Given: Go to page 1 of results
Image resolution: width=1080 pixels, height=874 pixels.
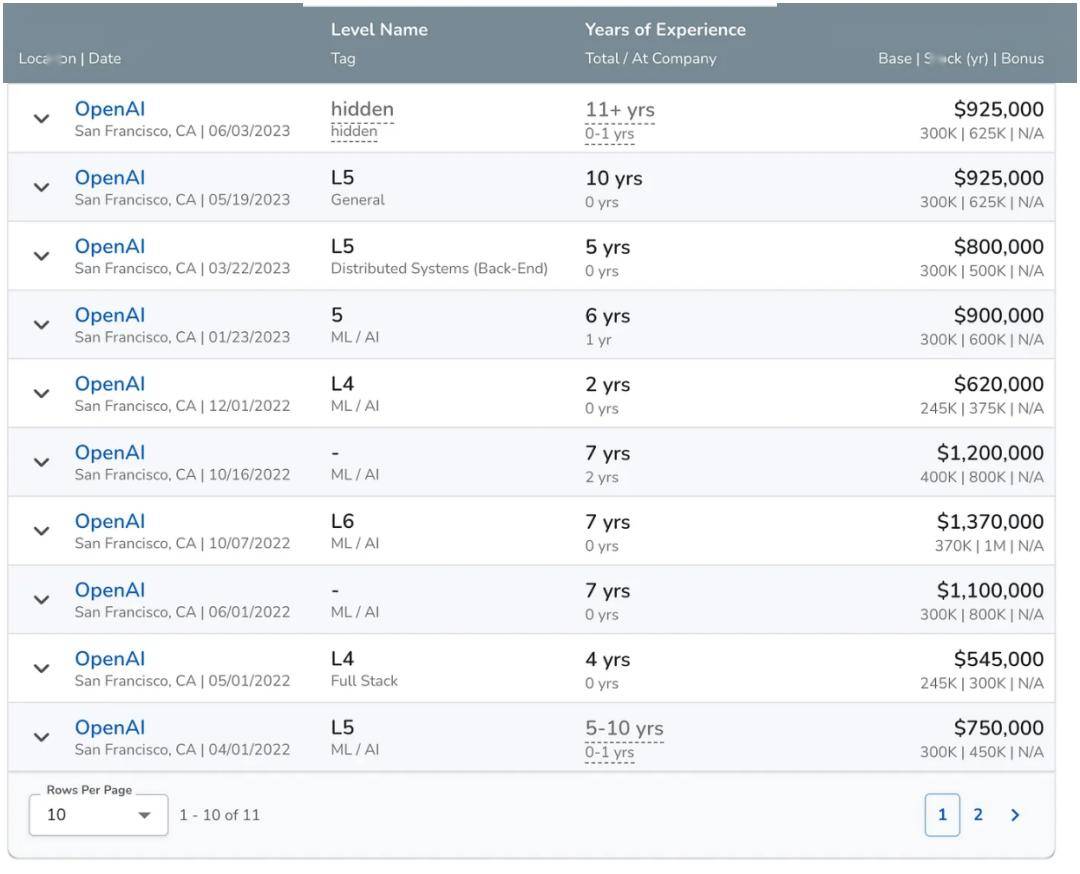Looking at the screenshot, I should click(942, 815).
